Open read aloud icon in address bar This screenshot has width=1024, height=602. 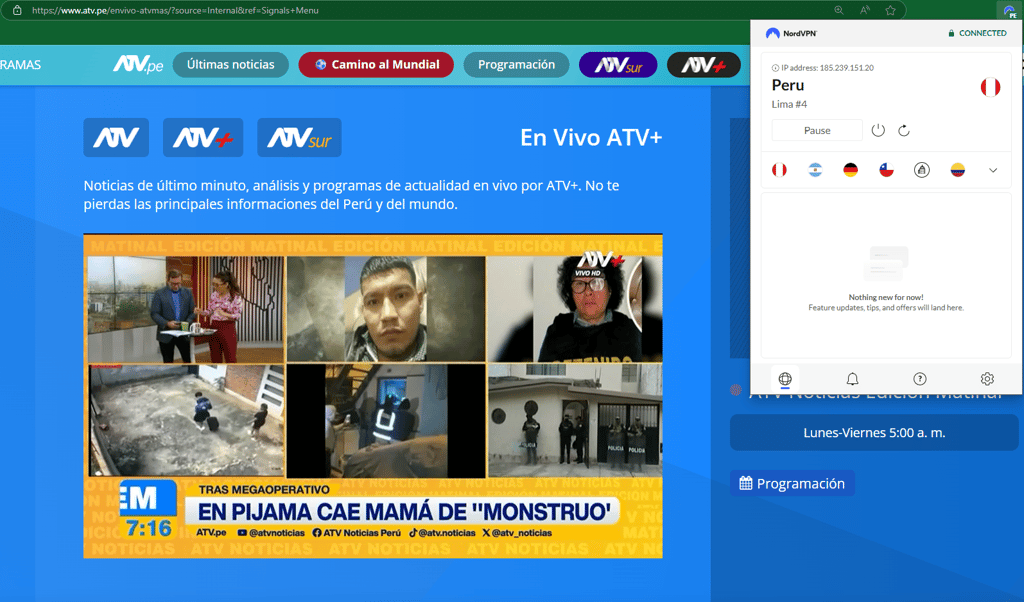point(865,10)
